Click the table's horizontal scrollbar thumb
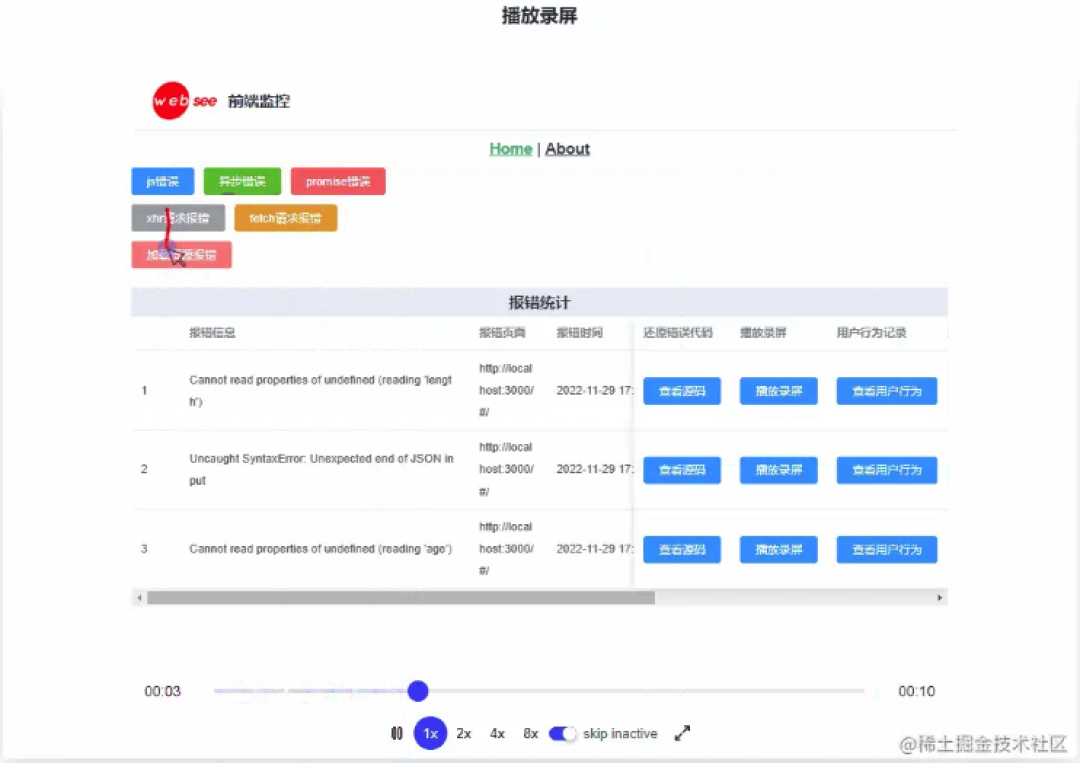This screenshot has height=763, width=1080. click(x=401, y=598)
